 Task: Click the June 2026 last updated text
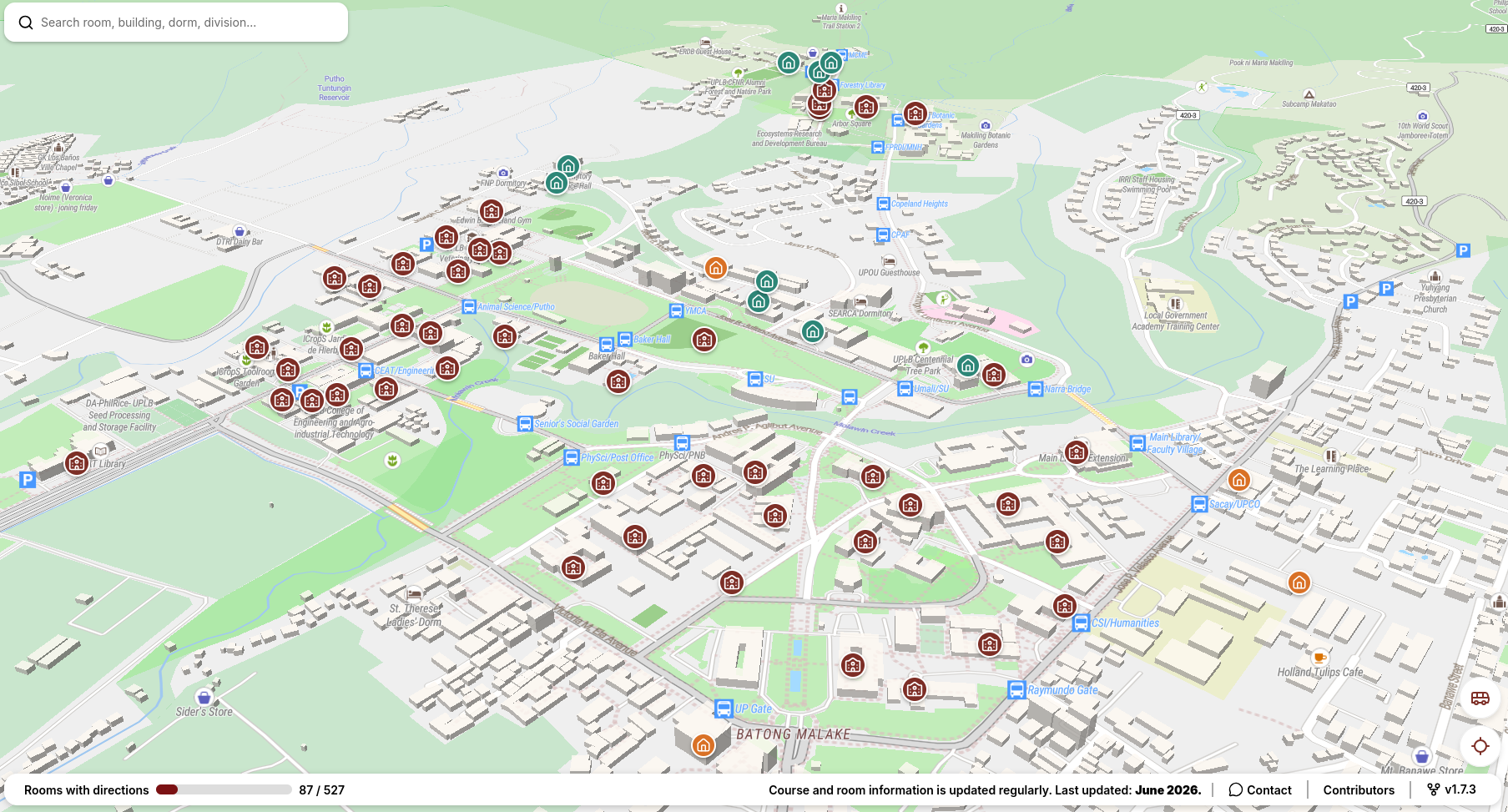coord(1168,789)
